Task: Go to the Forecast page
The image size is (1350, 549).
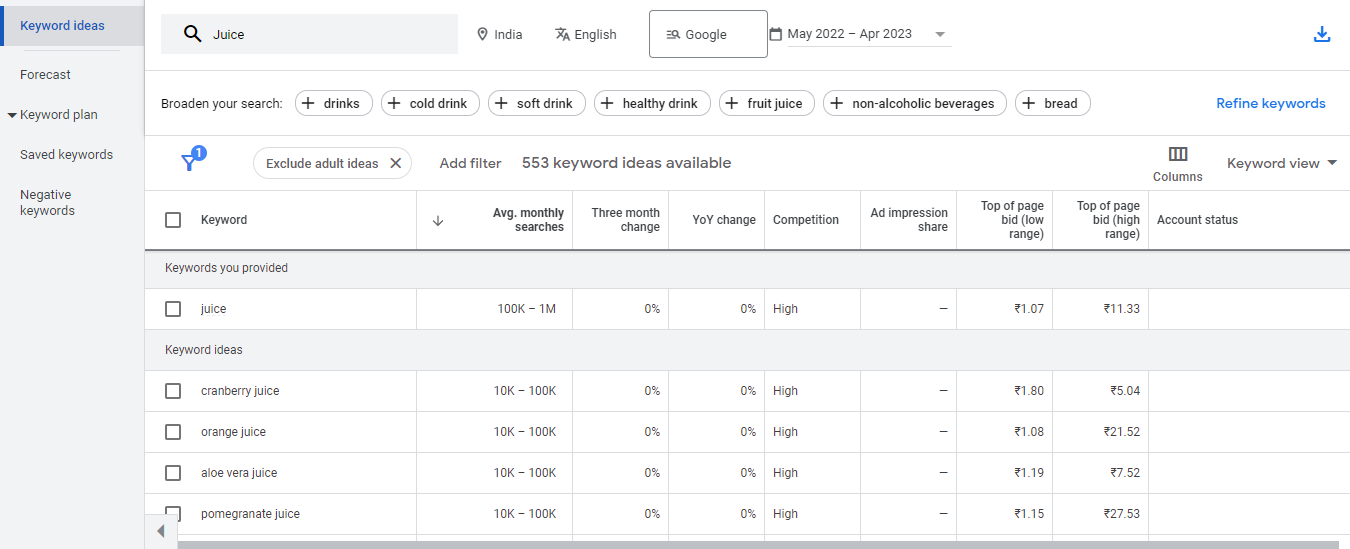Action: coord(45,75)
